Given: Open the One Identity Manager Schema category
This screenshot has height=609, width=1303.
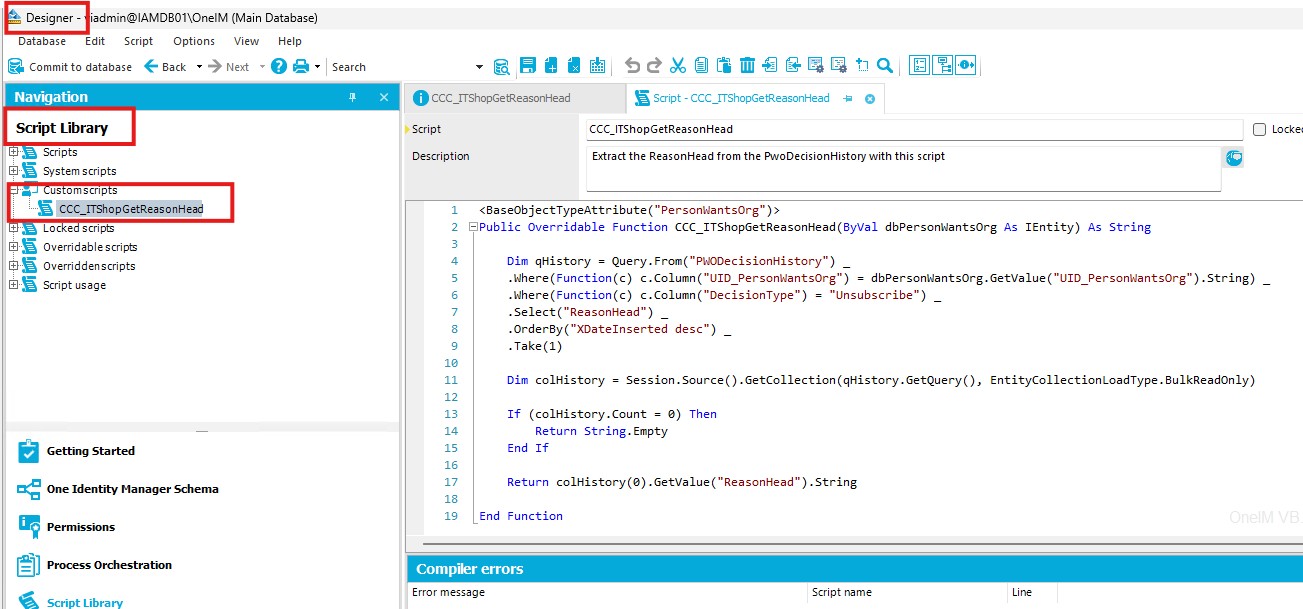Looking at the screenshot, I should click(x=132, y=489).
